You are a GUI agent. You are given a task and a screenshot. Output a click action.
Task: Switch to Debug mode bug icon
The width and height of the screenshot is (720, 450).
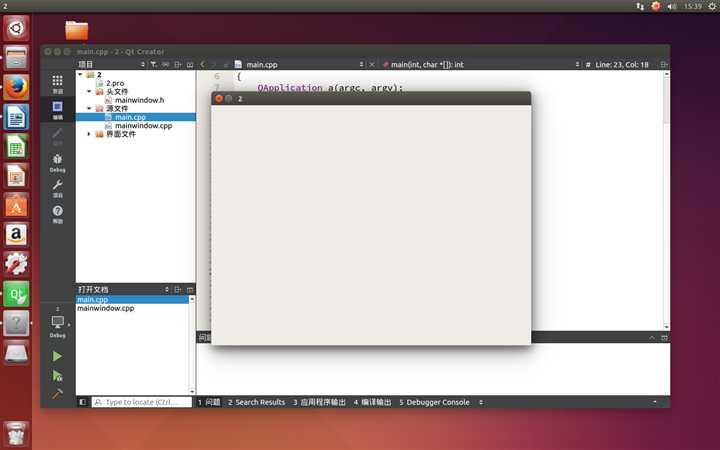pyautogui.click(x=57, y=163)
